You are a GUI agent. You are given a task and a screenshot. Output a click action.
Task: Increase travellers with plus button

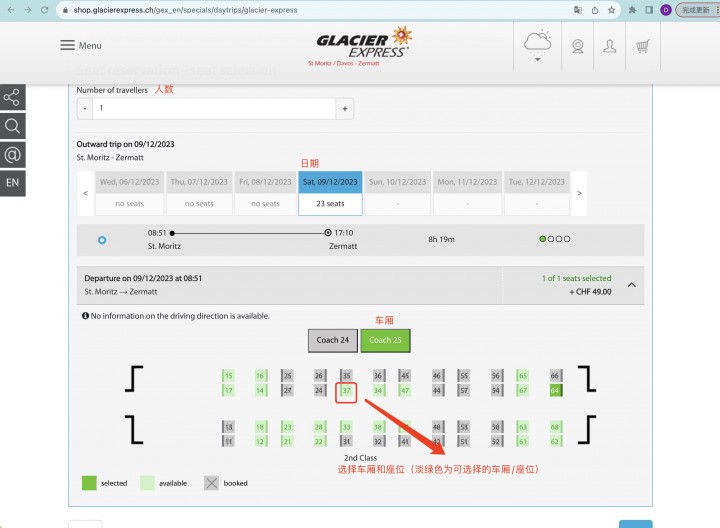(x=345, y=109)
